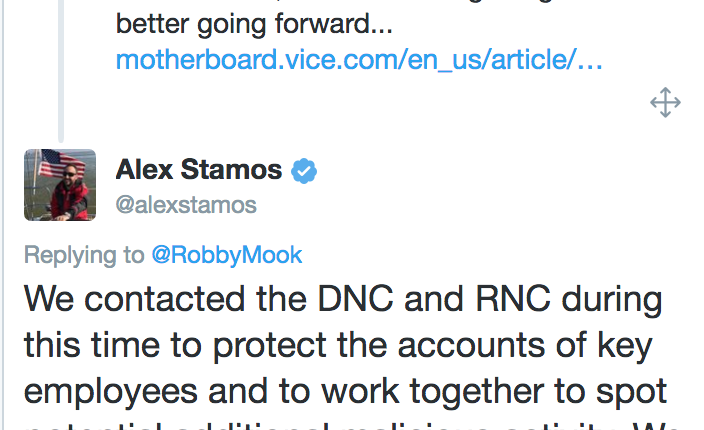This screenshot has height=430, width=704.
Task: Click the gray vertical thread connector line
Action: tap(61, 71)
